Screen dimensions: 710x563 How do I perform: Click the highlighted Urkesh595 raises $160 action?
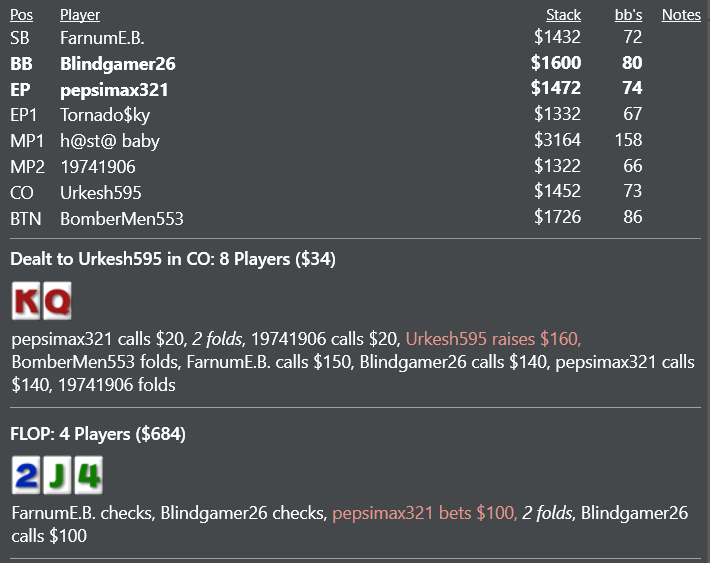(x=494, y=339)
